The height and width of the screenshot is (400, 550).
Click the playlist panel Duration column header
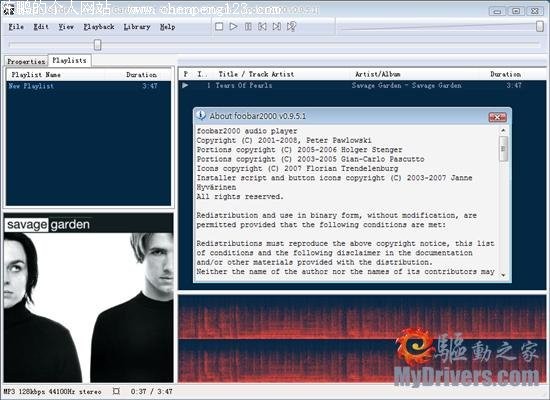point(141,75)
